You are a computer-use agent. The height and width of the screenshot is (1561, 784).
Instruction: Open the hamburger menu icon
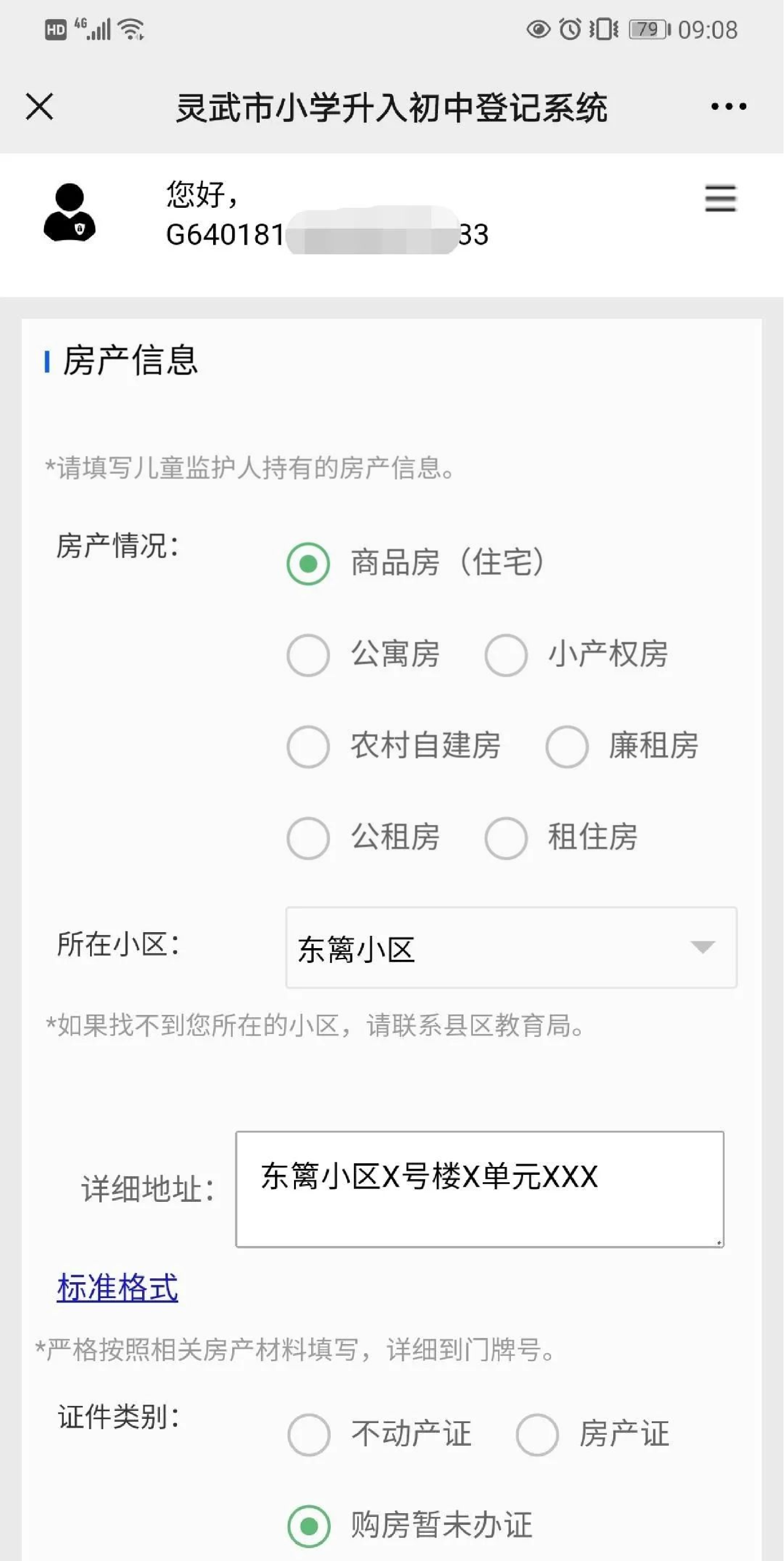pos(720,199)
